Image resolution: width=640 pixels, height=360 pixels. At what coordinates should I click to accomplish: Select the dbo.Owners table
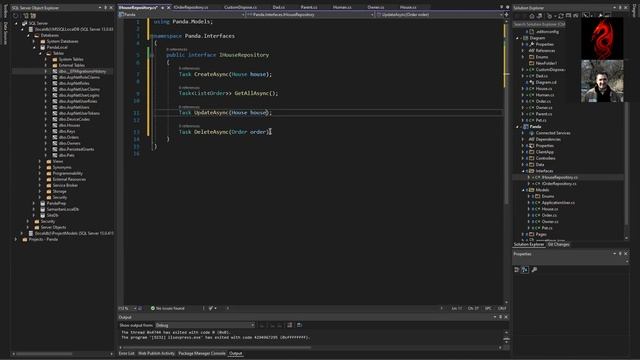[x=69, y=143]
